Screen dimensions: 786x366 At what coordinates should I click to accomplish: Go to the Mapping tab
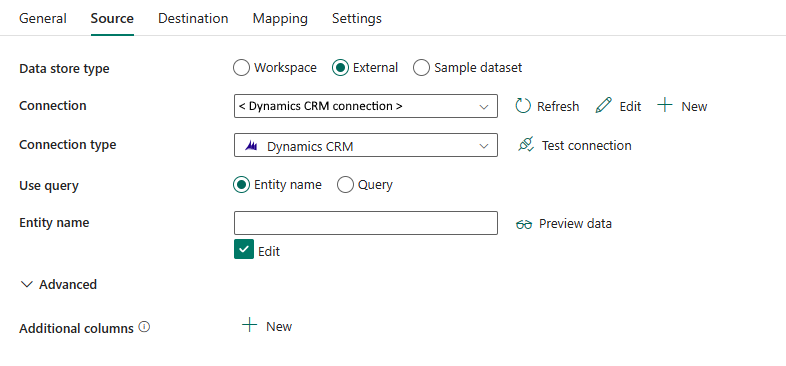[280, 19]
